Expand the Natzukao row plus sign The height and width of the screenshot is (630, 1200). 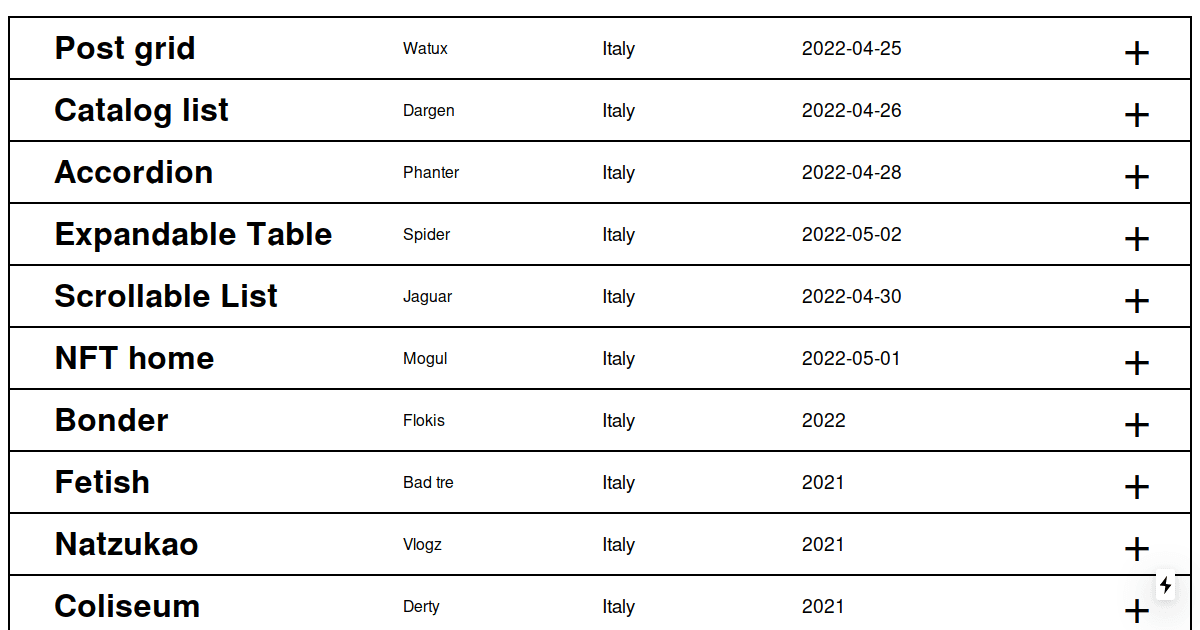point(1137,549)
